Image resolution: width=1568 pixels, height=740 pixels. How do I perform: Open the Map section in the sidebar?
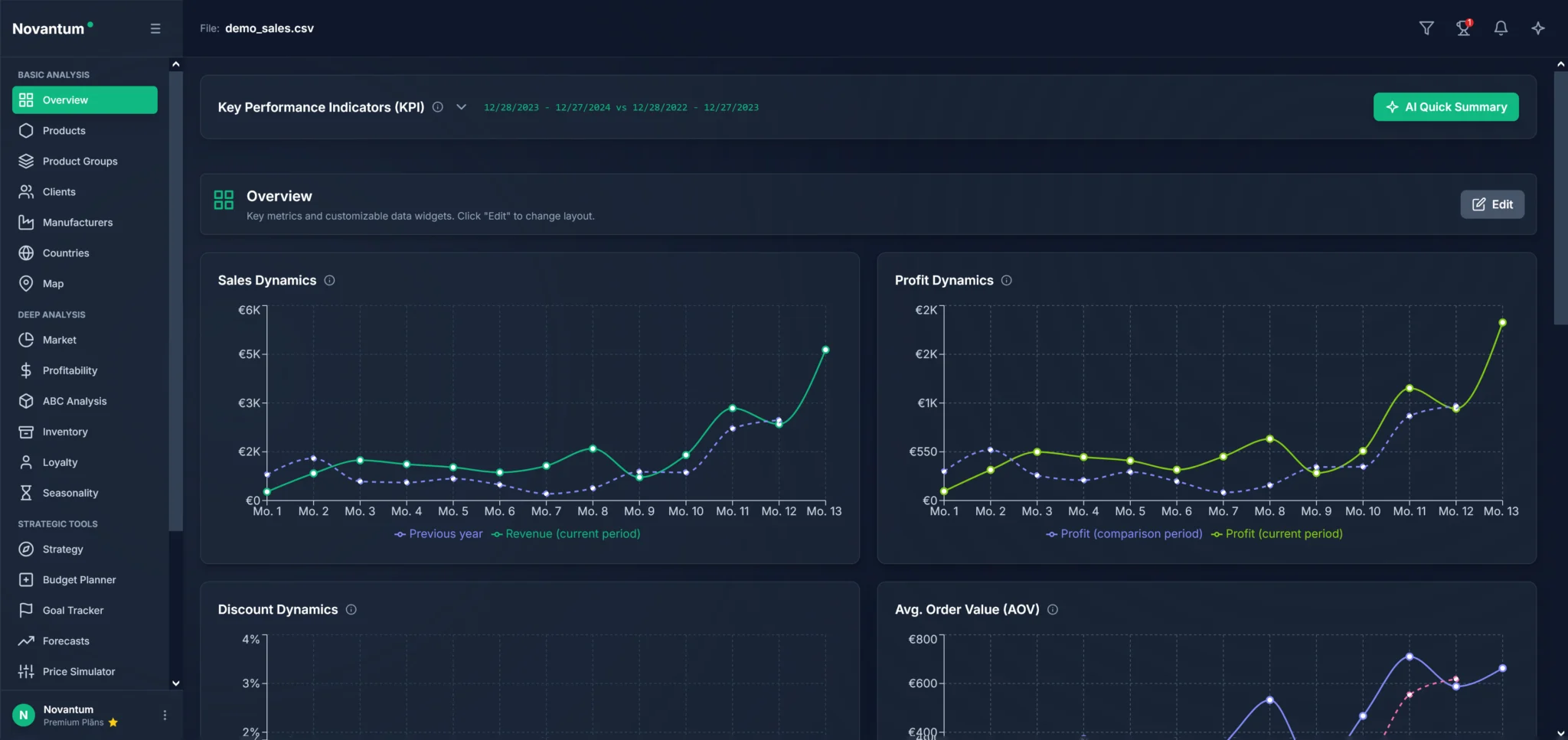coord(54,283)
